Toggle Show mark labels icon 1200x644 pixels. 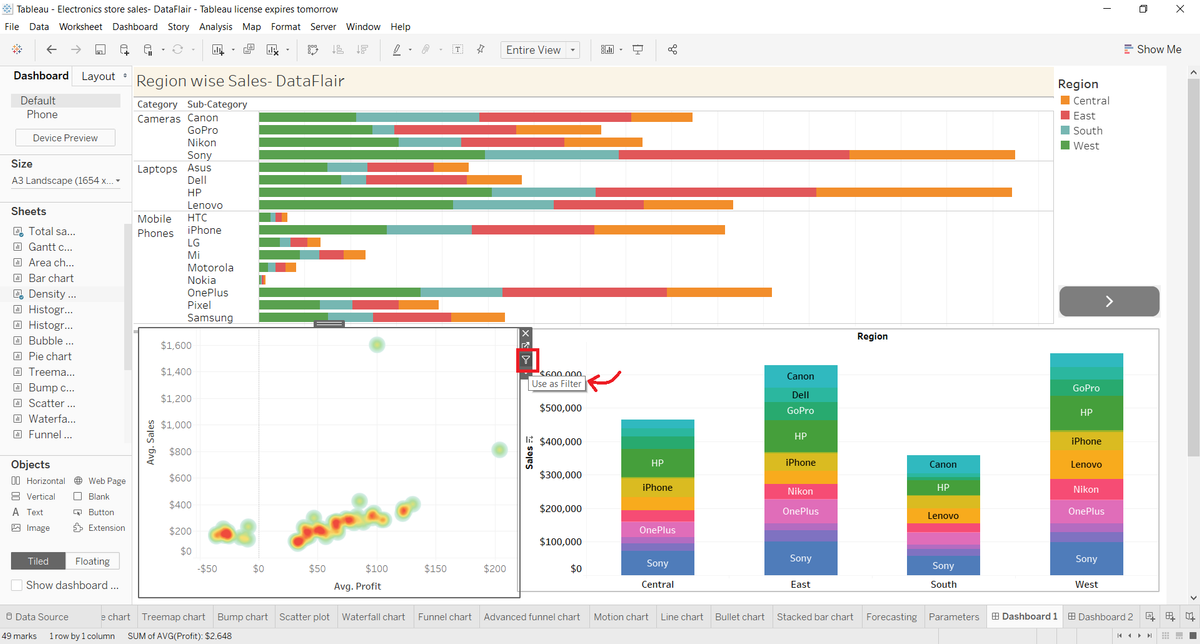coord(458,49)
